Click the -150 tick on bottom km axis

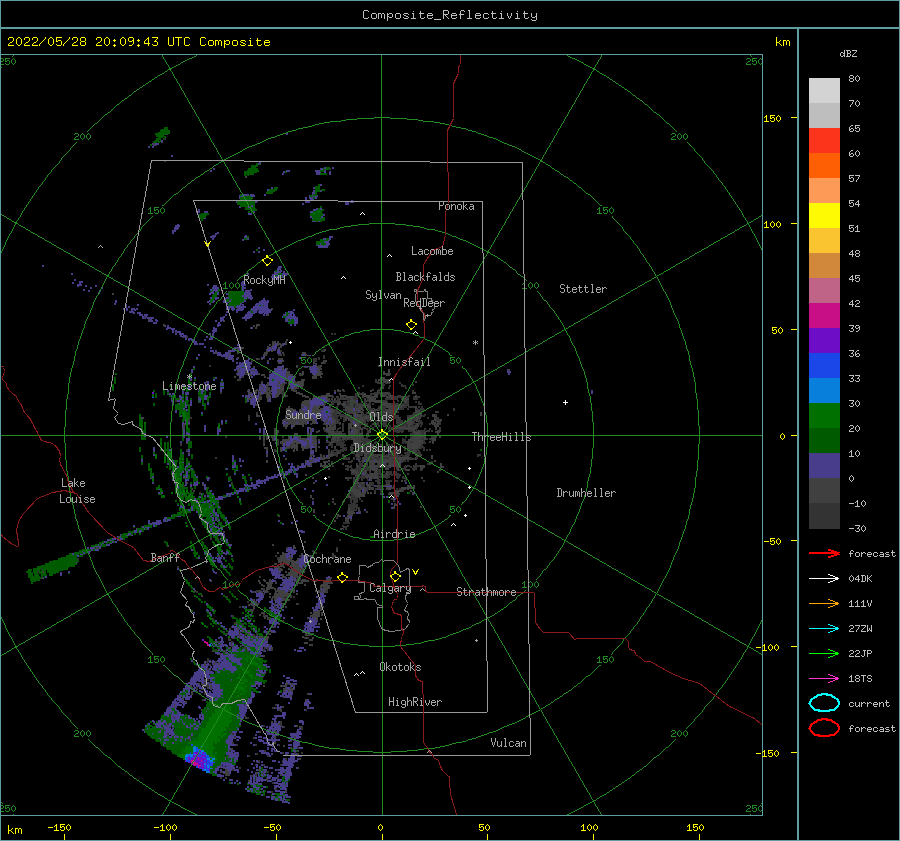click(59, 827)
